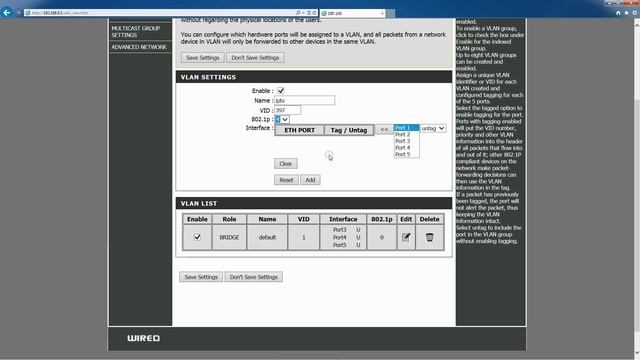Click the ETH PORT column header
Screen dimensions: 640x360
300,130
